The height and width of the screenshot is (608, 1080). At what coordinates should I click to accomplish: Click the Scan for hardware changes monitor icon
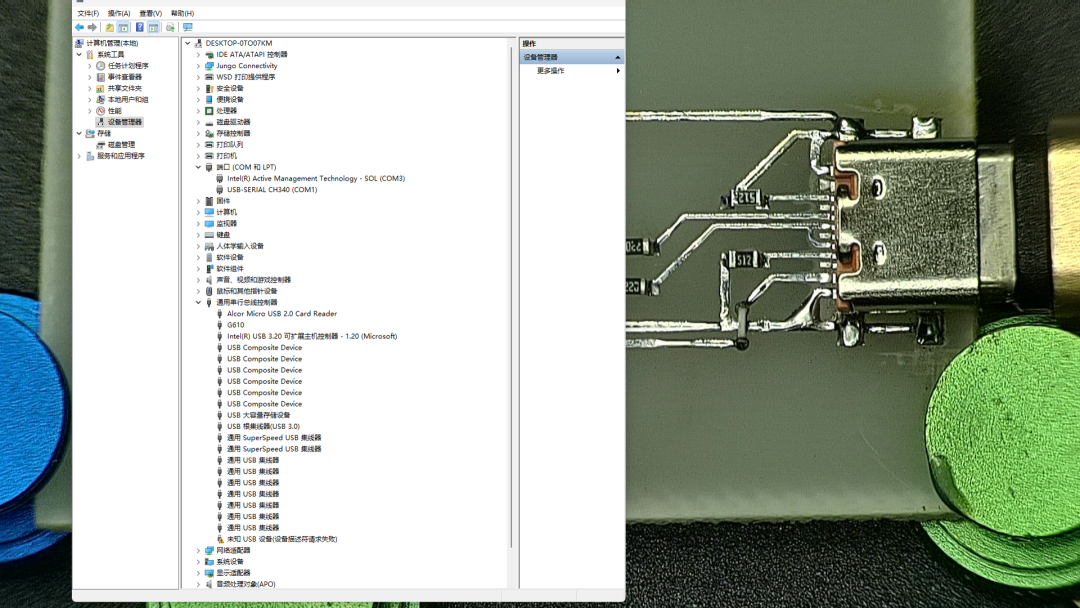pyautogui.click(x=187, y=28)
